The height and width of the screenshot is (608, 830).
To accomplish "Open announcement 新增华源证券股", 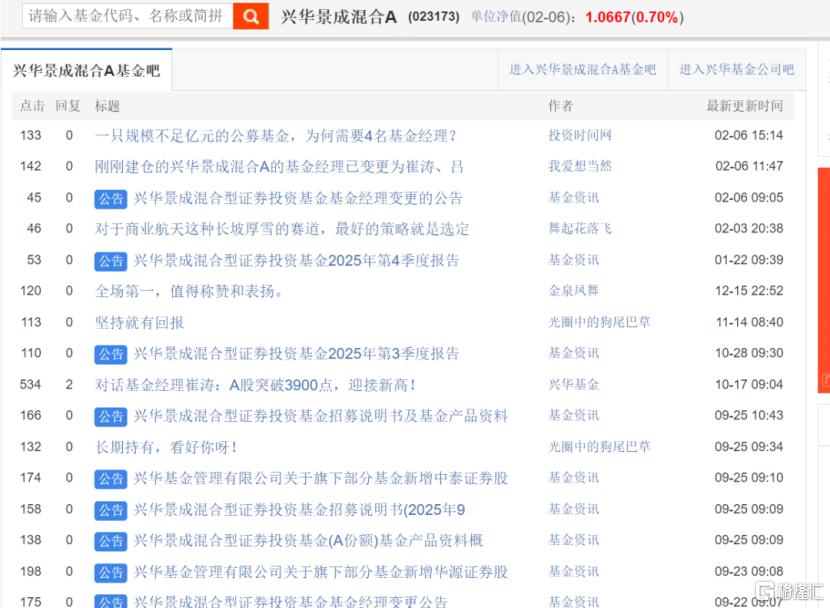I will (321, 571).
